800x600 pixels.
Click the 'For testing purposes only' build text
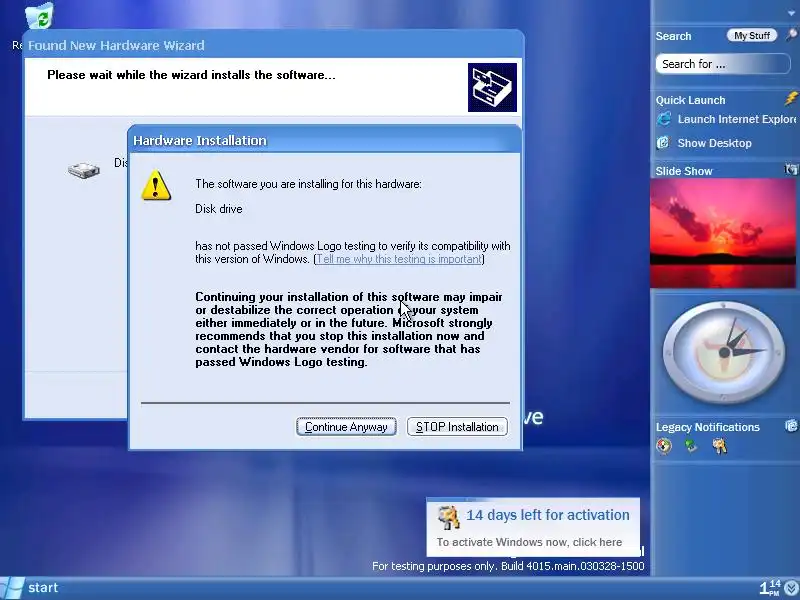click(x=508, y=566)
